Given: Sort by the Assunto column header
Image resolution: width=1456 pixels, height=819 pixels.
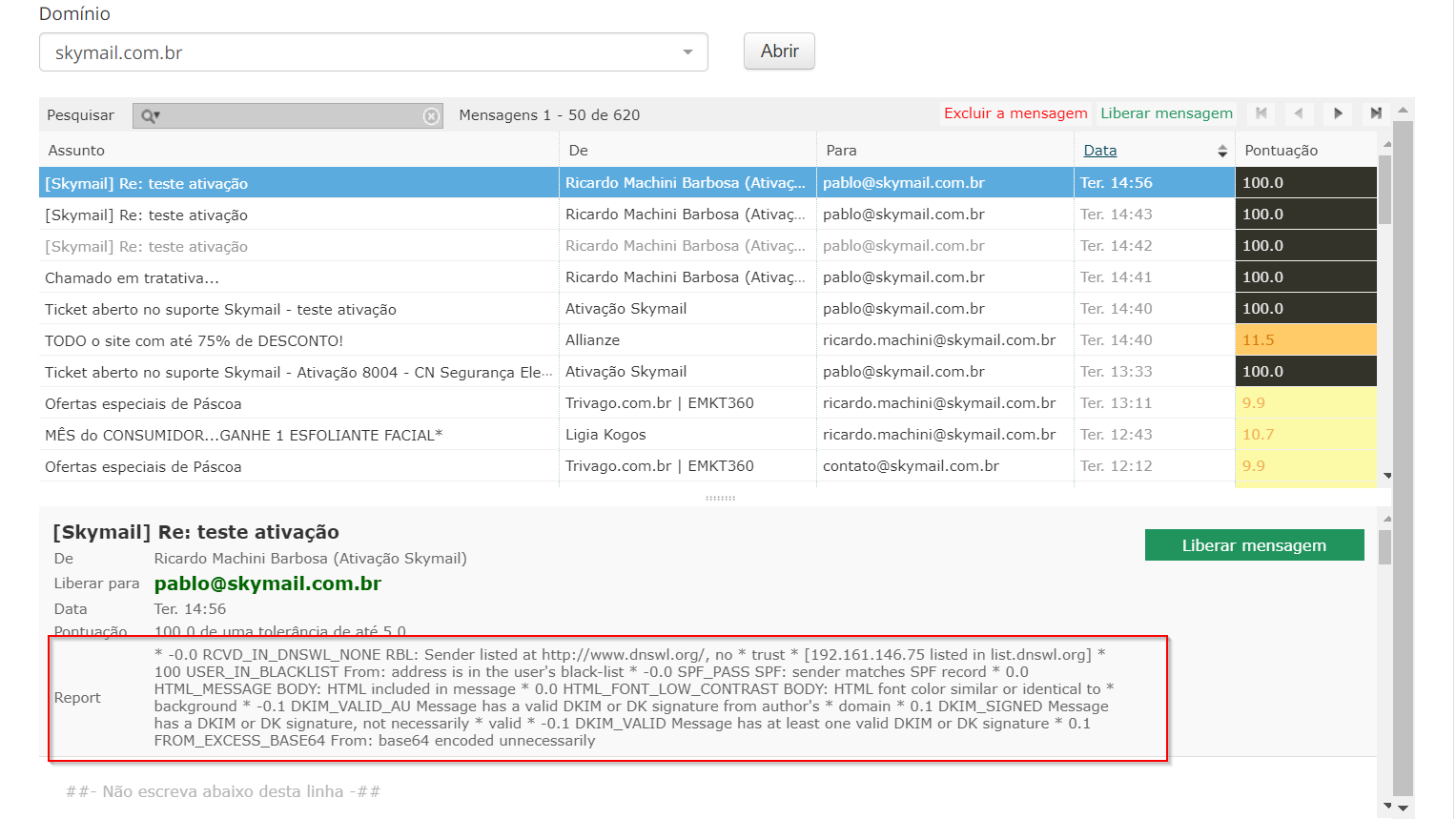Looking at the screenshot, I should (76, 151).
